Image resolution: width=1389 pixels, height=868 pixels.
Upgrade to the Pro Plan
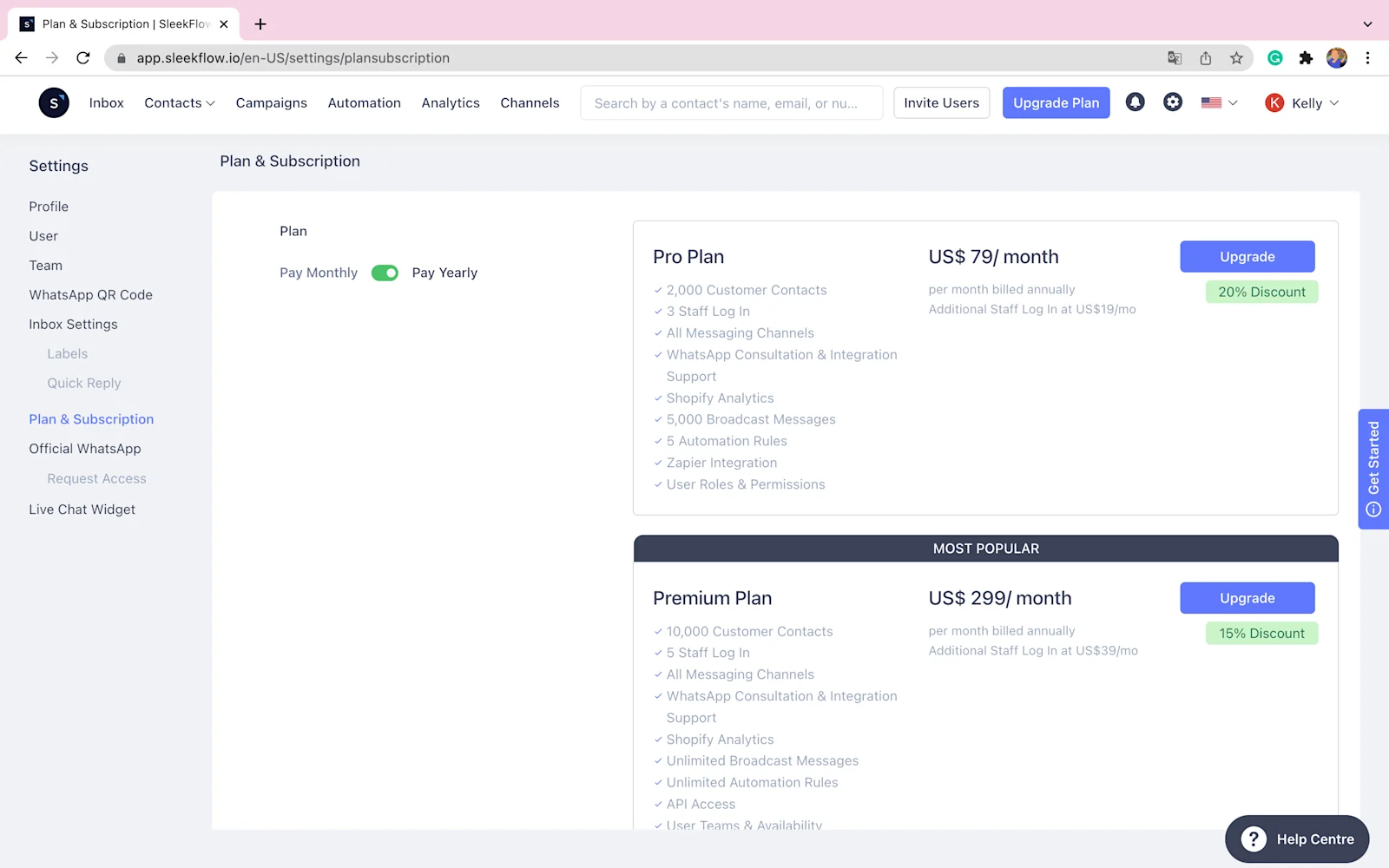(x=1247, y=257)
